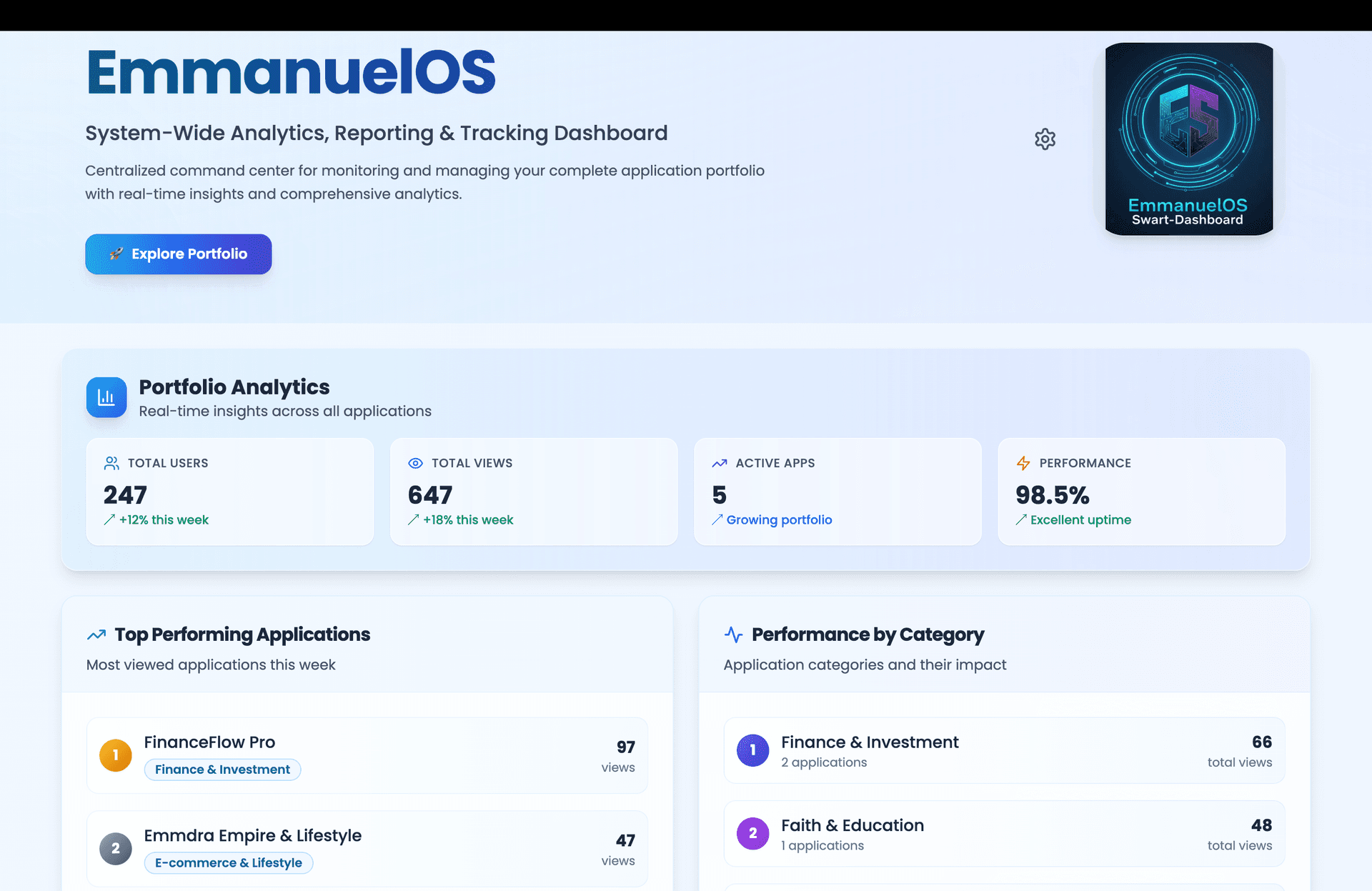Select the Total Users people icon
1372x891 pixels.
pos(111,462)
